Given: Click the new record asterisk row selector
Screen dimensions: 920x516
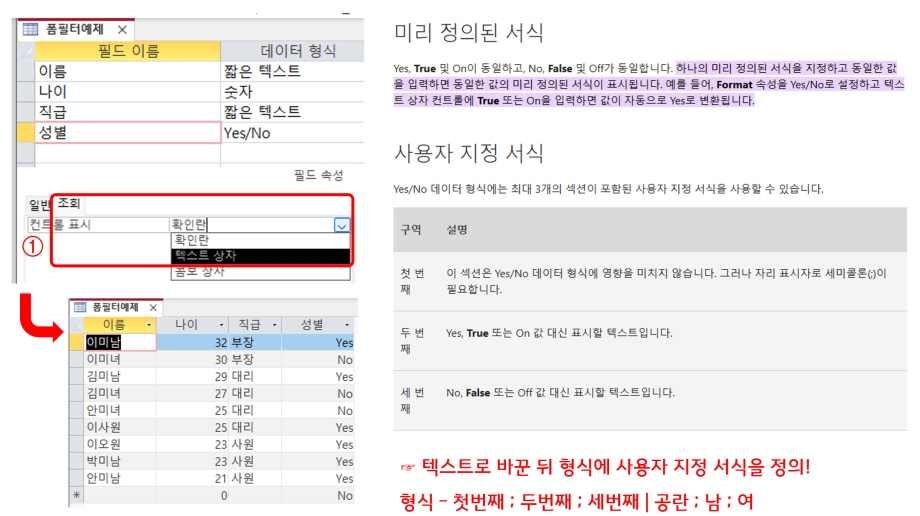Looking at the screenshot, I should (x=76, y=495).
